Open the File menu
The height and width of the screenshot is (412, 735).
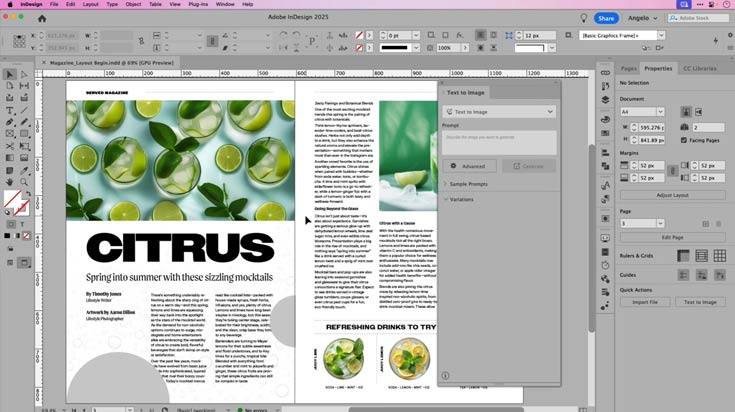point(54,4)
